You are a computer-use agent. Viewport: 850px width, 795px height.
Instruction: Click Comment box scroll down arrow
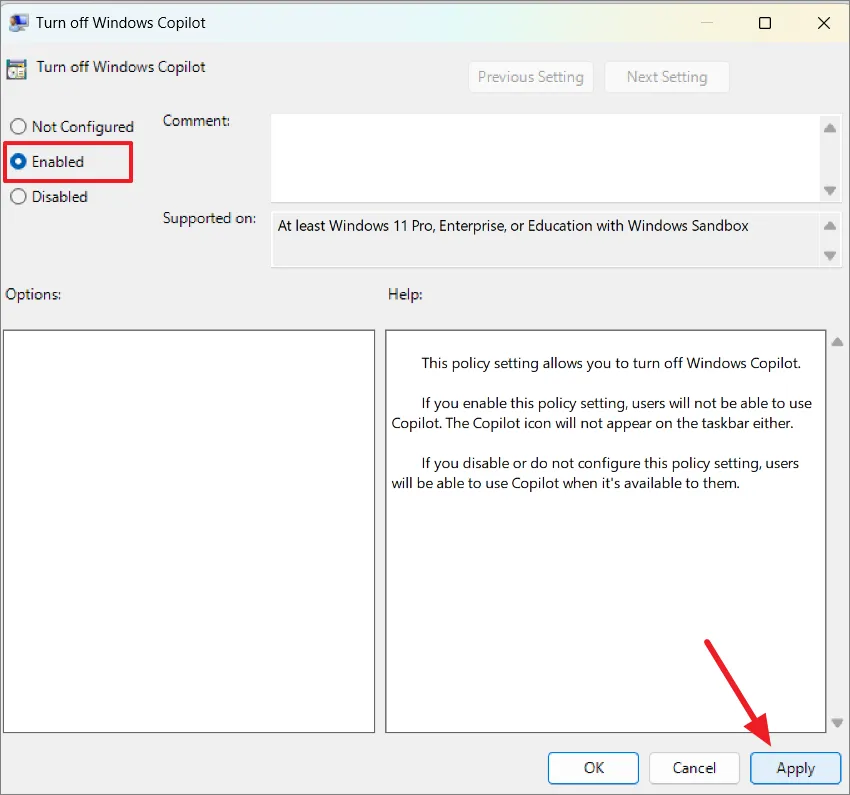click(829, 190)
